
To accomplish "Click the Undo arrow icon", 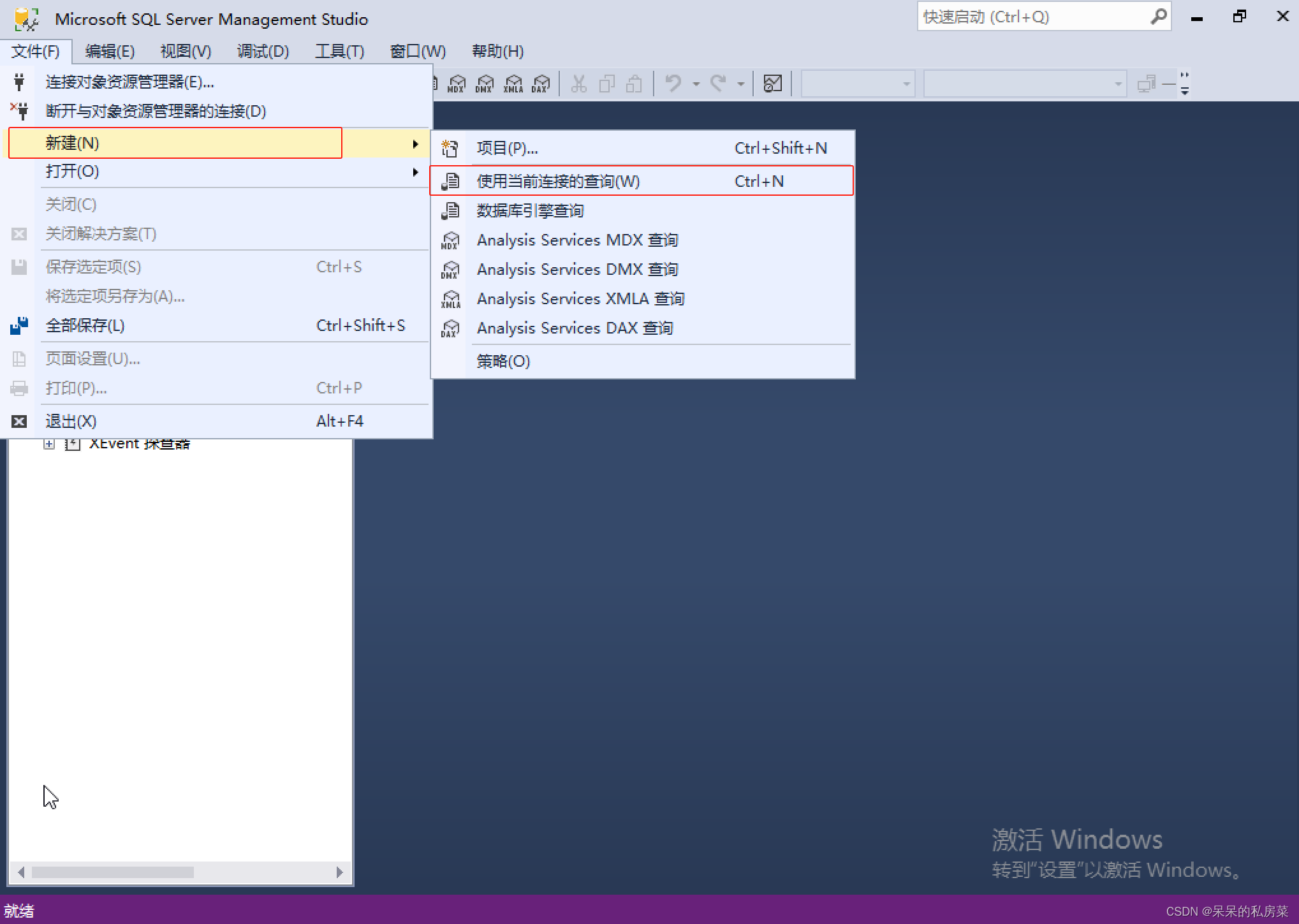I will pos(673,84).
